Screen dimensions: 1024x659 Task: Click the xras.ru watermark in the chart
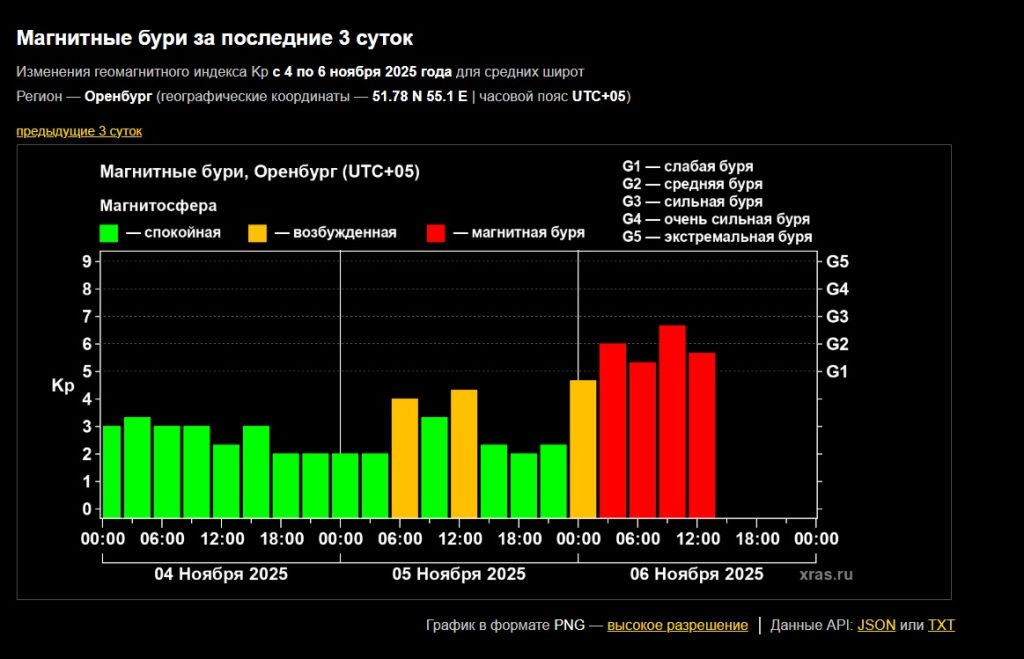tap(826, 575)
